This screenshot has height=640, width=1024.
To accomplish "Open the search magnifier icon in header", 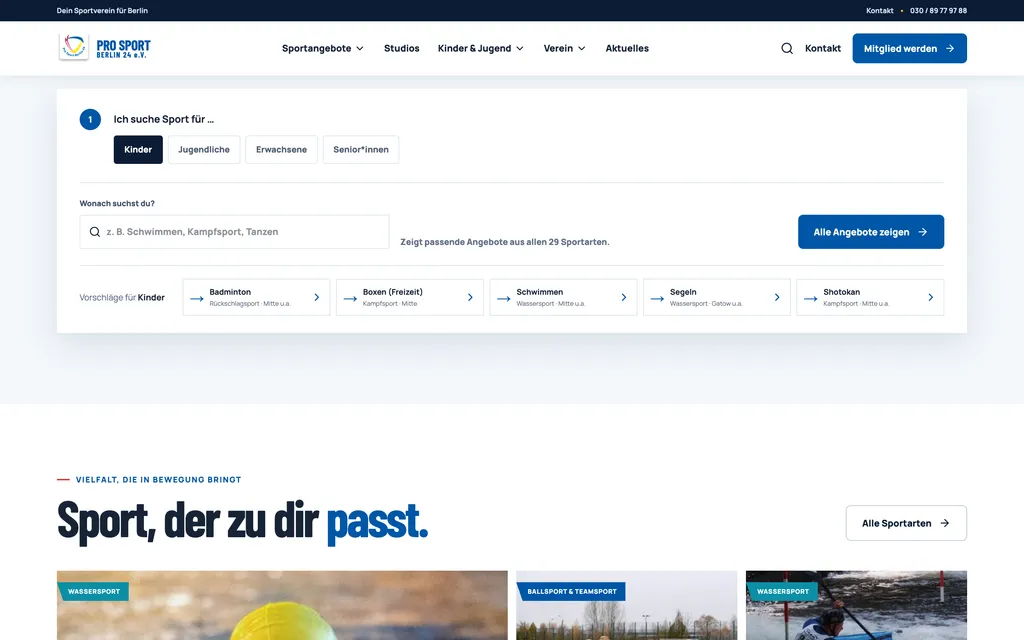I will click(x=787, y=48).
